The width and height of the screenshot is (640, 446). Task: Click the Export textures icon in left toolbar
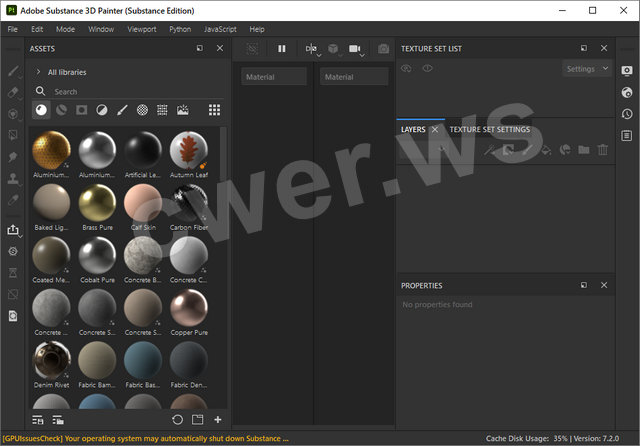click(x=13, y=229)
